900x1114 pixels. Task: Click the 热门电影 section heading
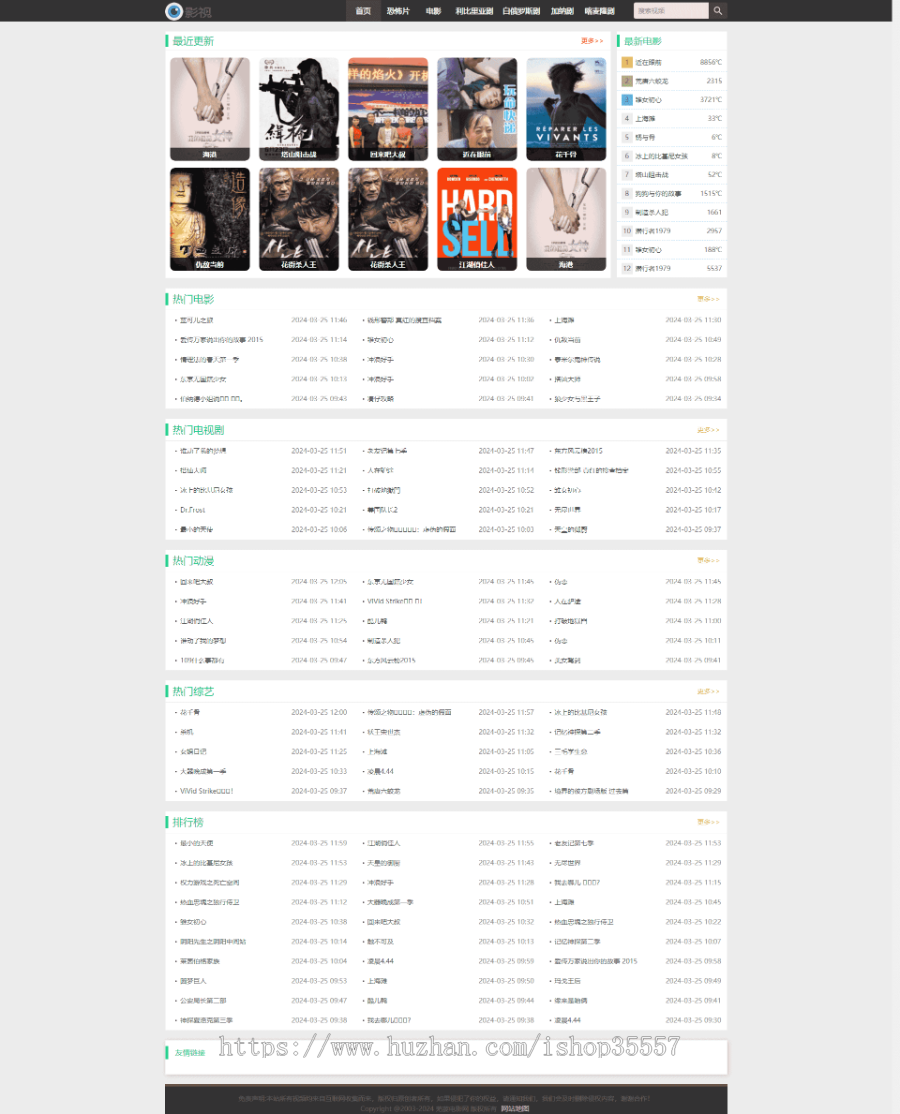point(193,299)
